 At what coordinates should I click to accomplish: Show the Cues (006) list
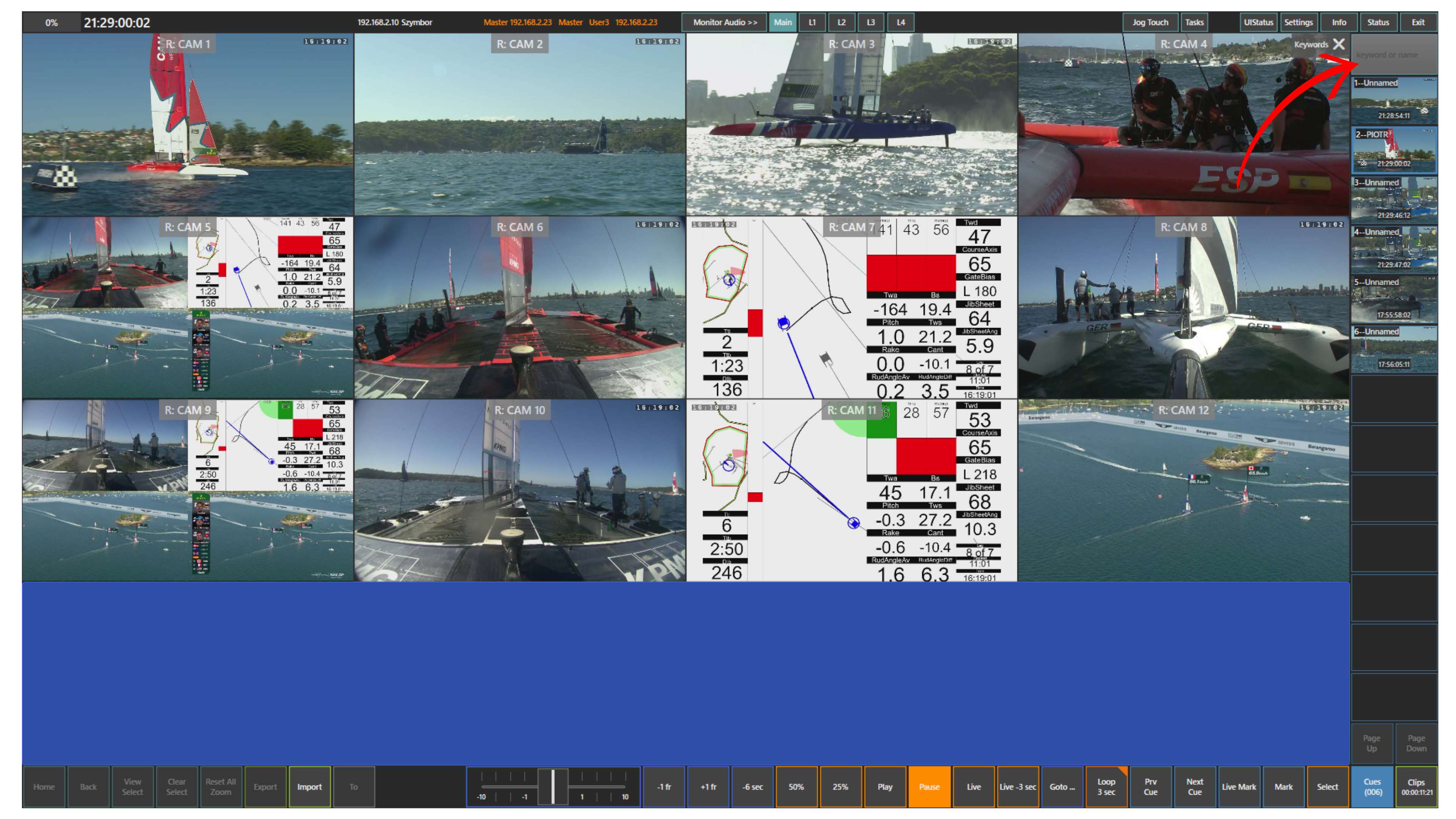click(x=1372, y=786)
